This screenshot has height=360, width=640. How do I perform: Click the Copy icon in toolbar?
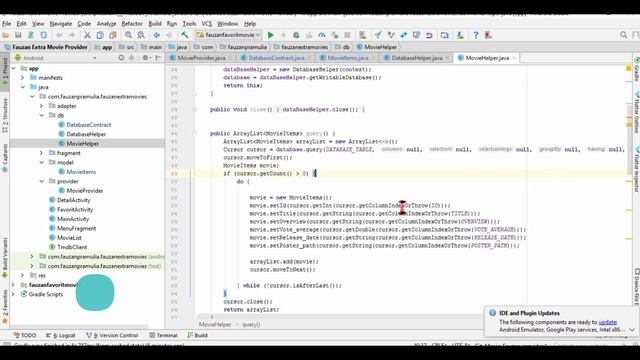100,35
